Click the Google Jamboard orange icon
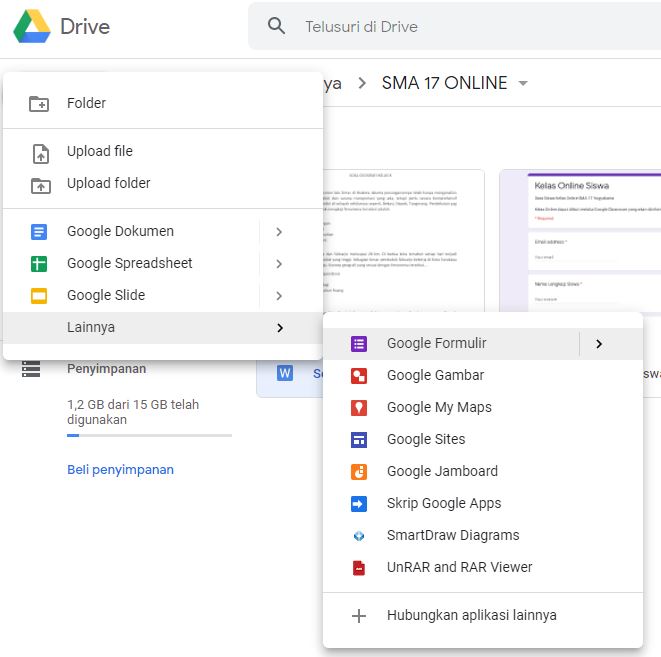Image resolution: width=661 pixels, height=657 pixels. point(359,472)
